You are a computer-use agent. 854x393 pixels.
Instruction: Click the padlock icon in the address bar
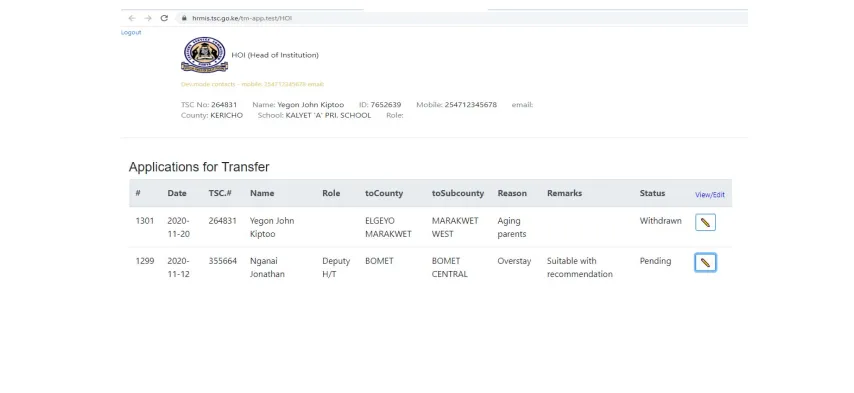(x=184, y=18)
